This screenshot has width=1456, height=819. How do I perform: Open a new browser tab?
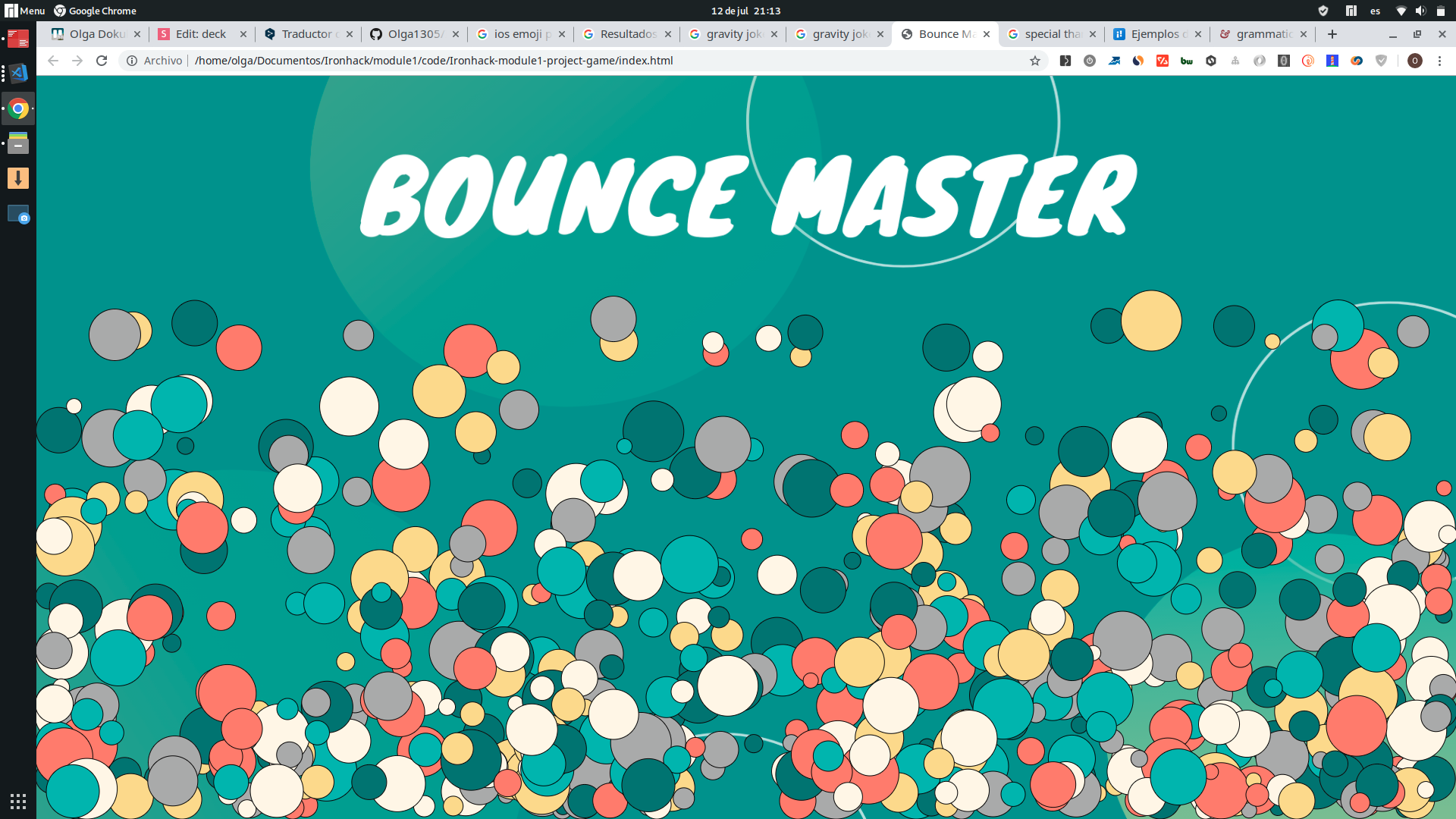[1332, 34]
